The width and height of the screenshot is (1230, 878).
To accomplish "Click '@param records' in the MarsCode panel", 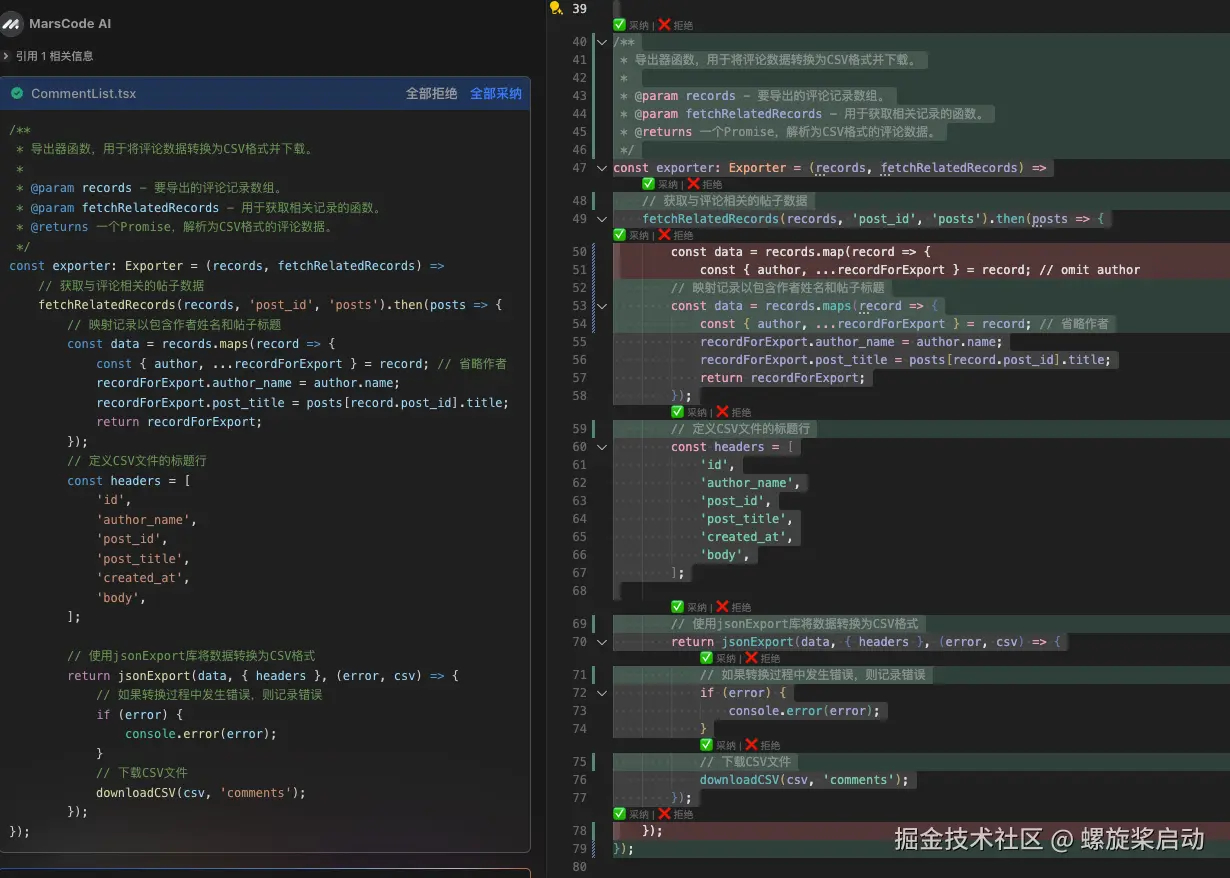I will click(x=81, y=188).
